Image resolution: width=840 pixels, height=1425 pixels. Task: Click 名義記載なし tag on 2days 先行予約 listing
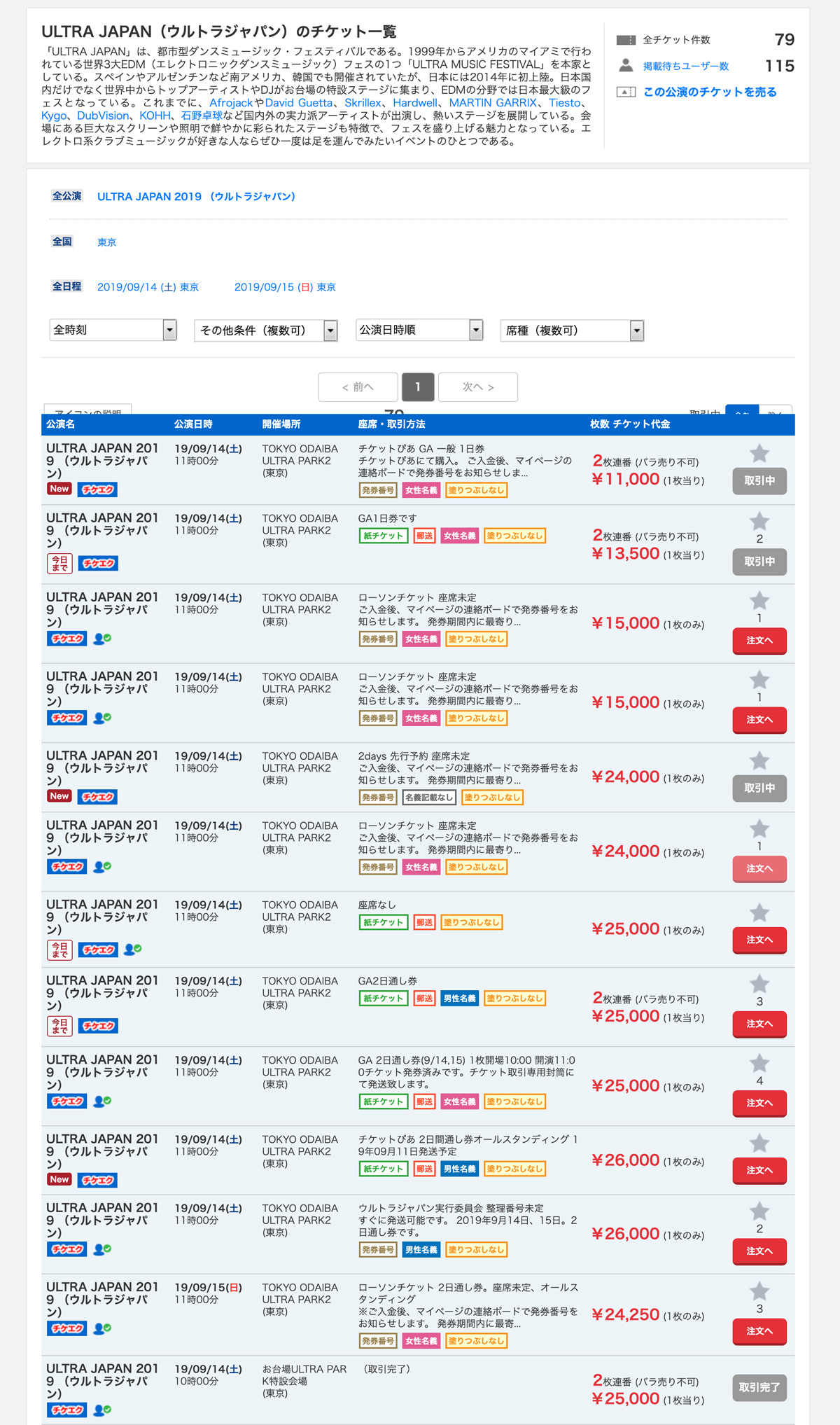[x=429, y=797]
